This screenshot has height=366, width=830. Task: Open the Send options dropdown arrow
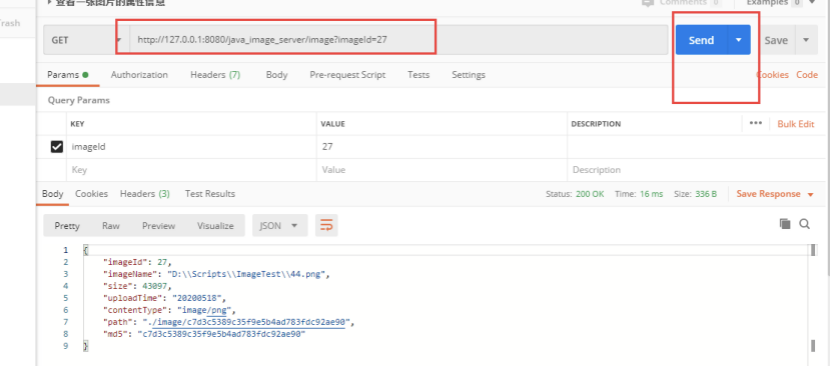(739, 40)
